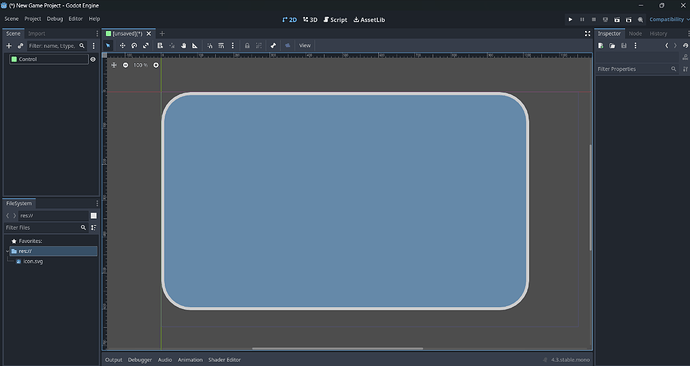Open the Project menu
Viewport: 690px width, 366px height.
click(x=33, y=19)
